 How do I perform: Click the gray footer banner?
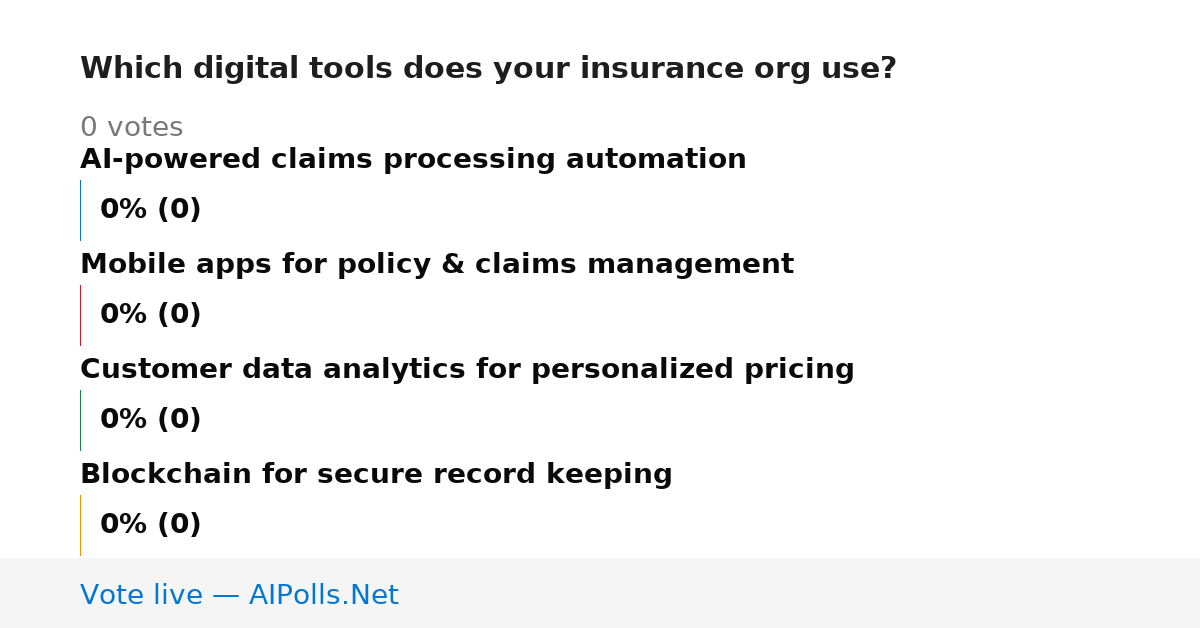[600, 593]
